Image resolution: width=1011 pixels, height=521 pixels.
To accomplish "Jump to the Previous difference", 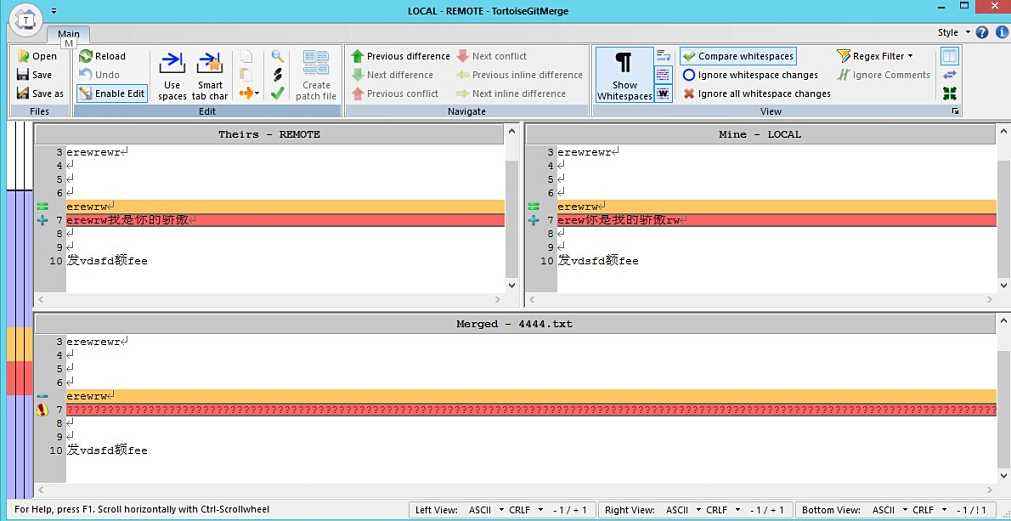I will click(358, 57).
